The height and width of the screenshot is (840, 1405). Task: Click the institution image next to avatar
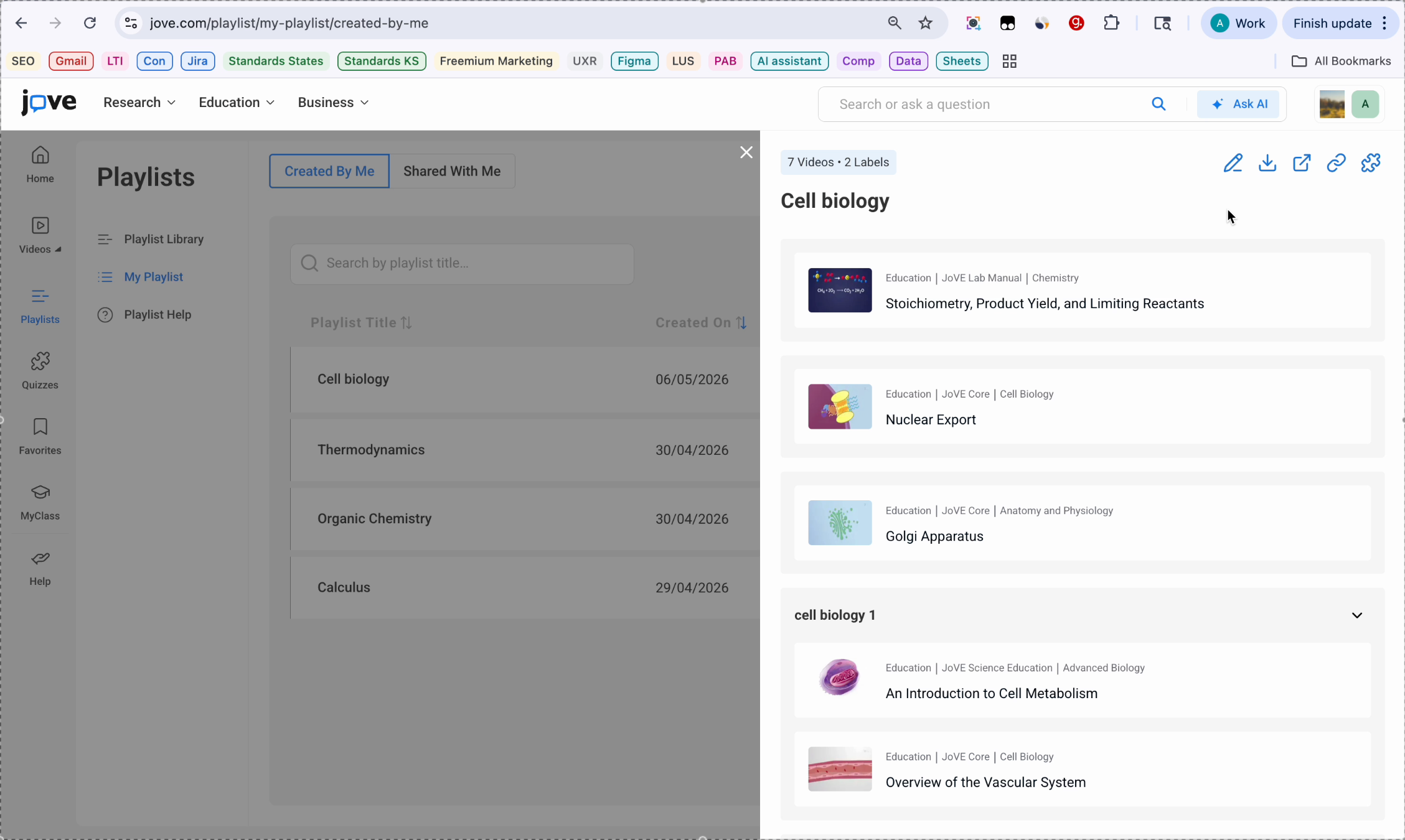[1332, 104]
